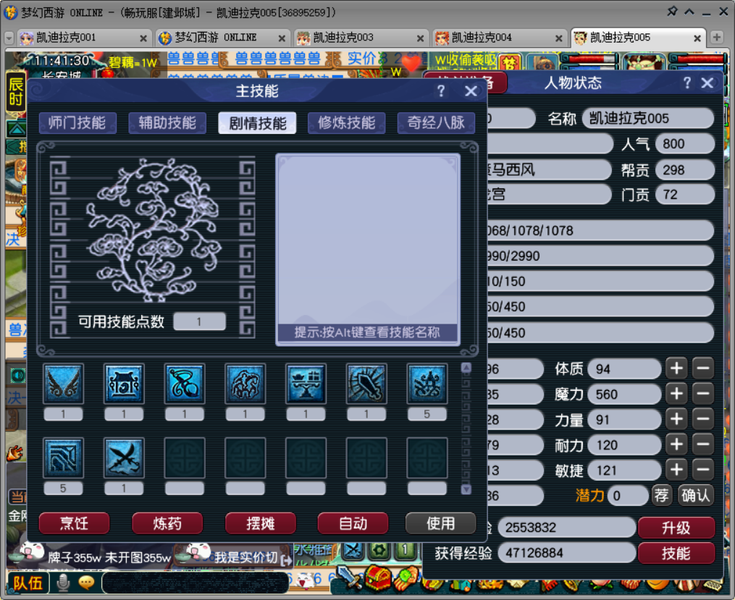Switch to the 凯迪拉克004 client tab
Screen dimensions: 735x600
click(x=499, y=38)
